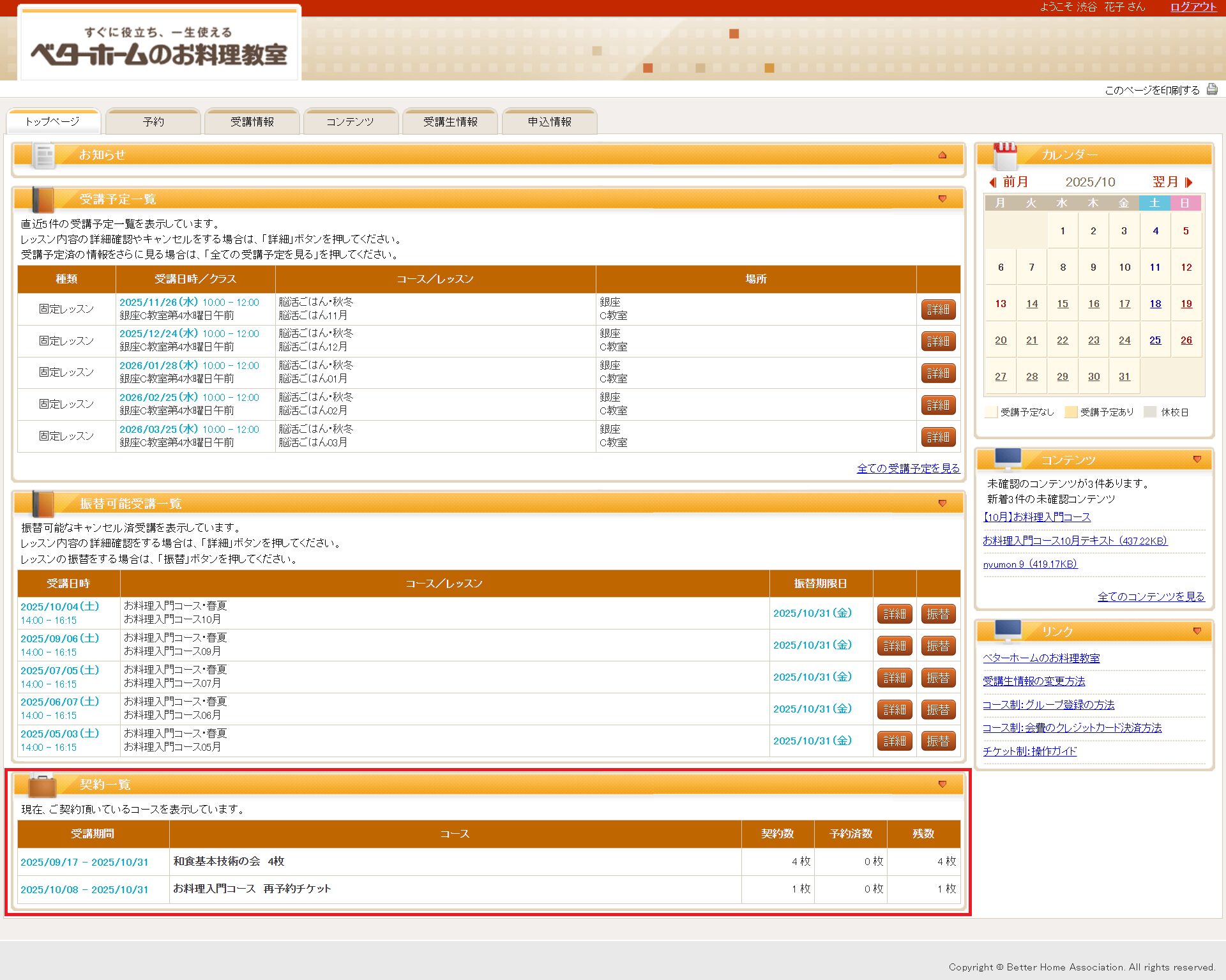Click the printer icon to print page

[1211, 90]
